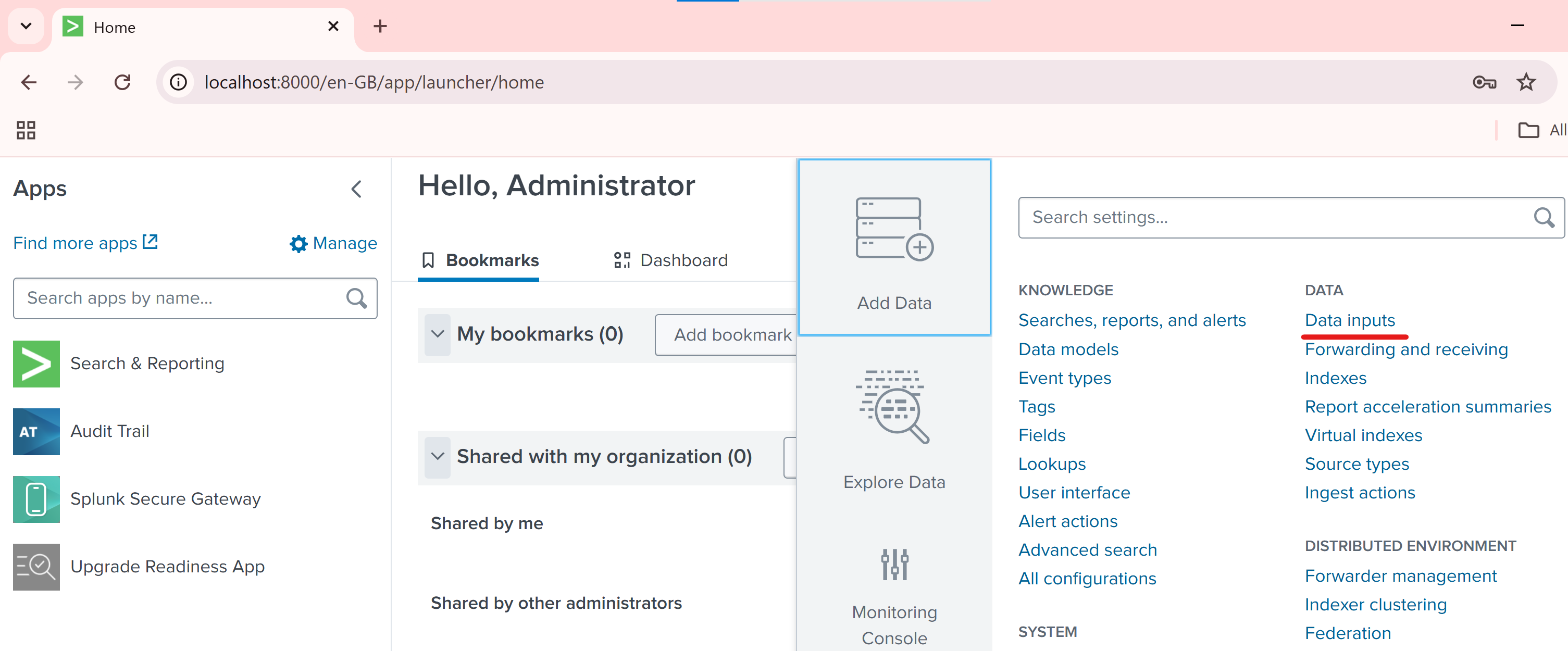Screen dimensions: 1568x651
Task: Open the Upgrade Readiness App icon
Action: click(36, 567)
